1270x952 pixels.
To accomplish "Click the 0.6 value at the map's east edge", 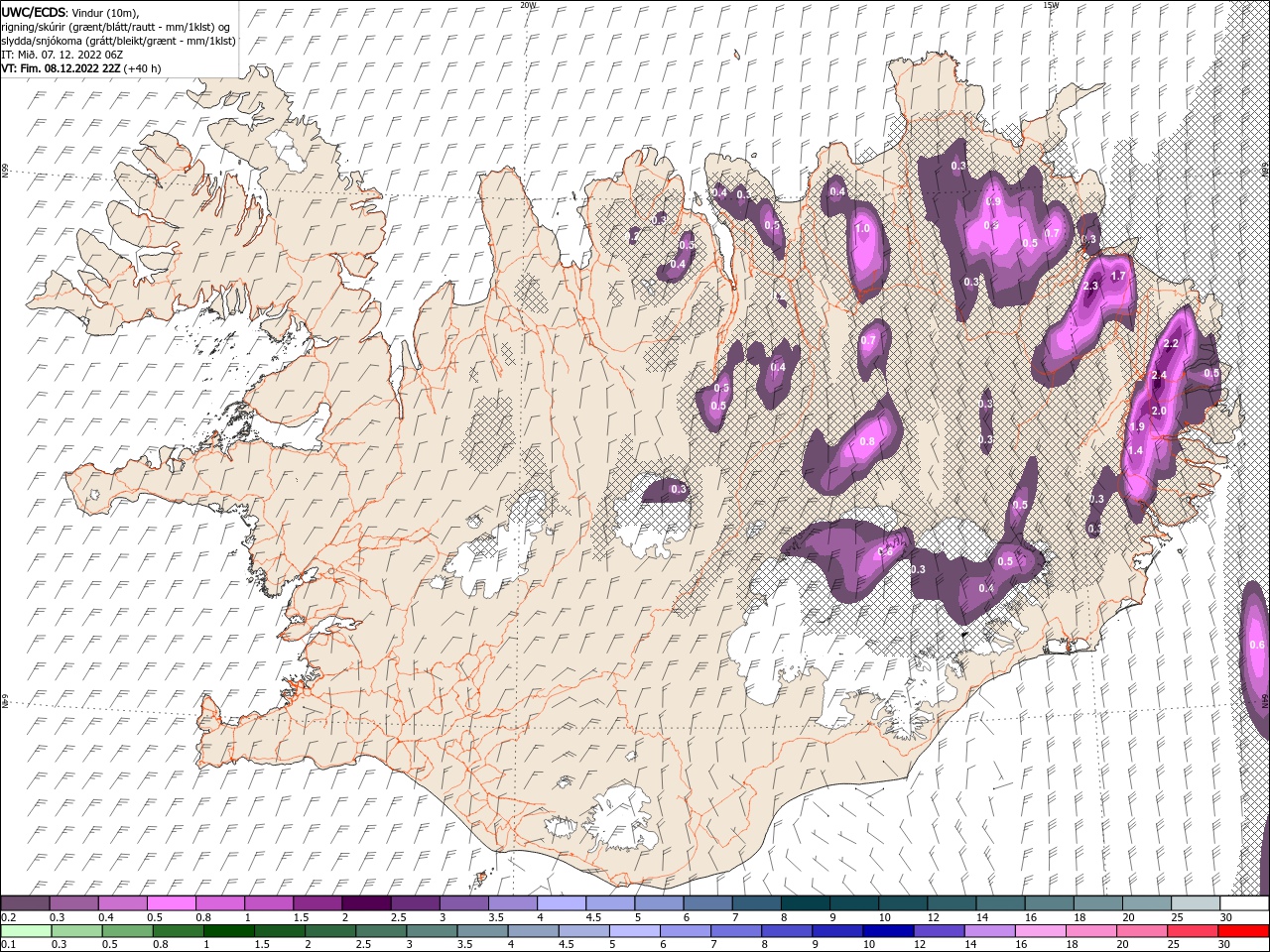I will [x=1257, y=645].
